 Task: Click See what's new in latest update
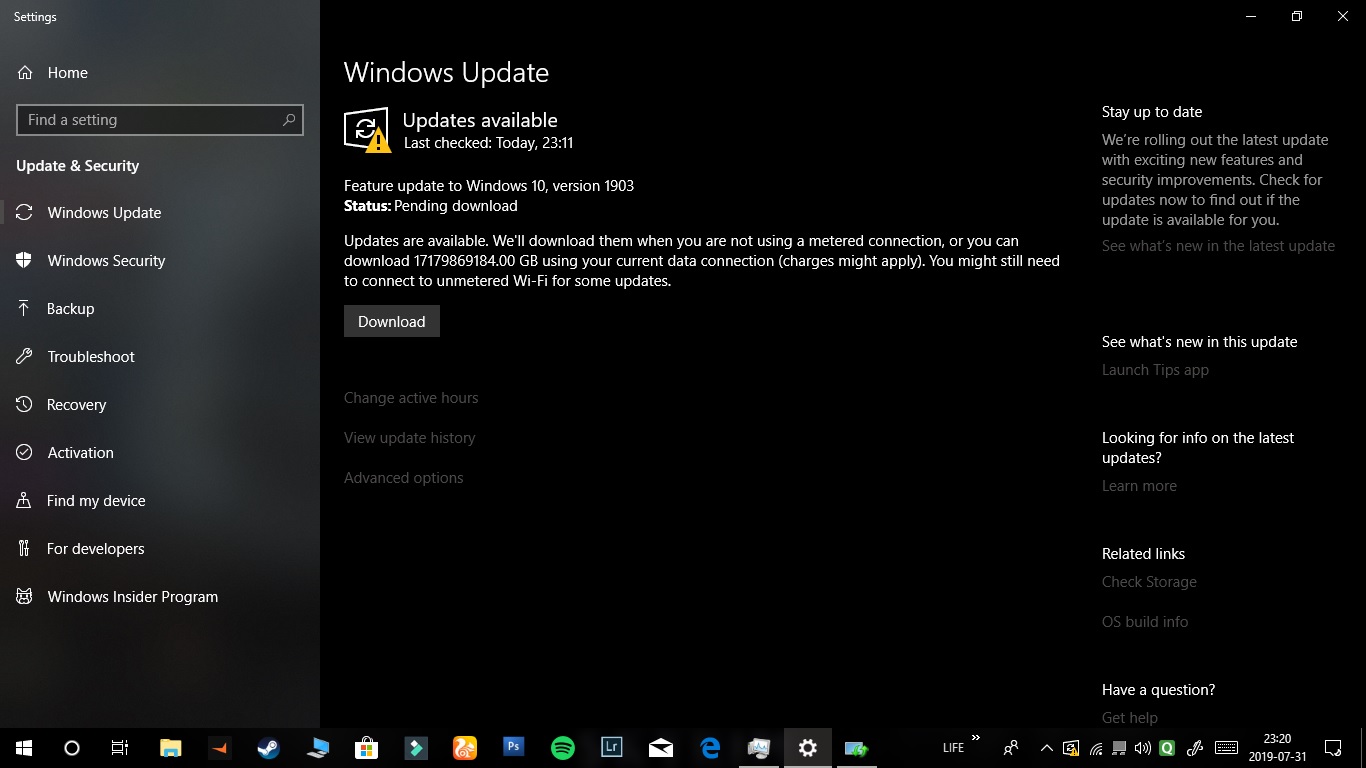(x=1218, y=246)
